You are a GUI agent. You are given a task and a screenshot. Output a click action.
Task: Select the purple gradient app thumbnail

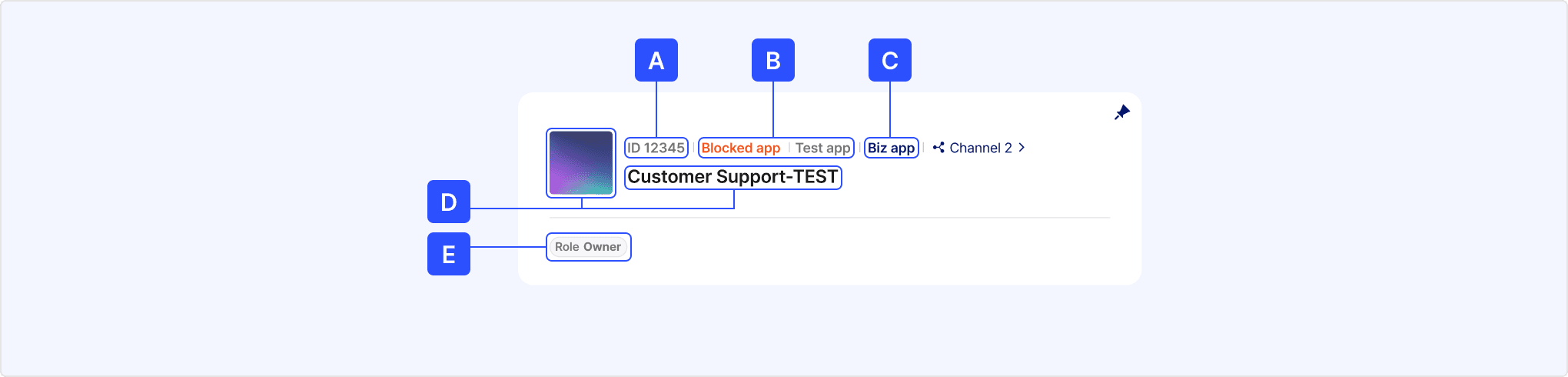(x=581, y=163)
